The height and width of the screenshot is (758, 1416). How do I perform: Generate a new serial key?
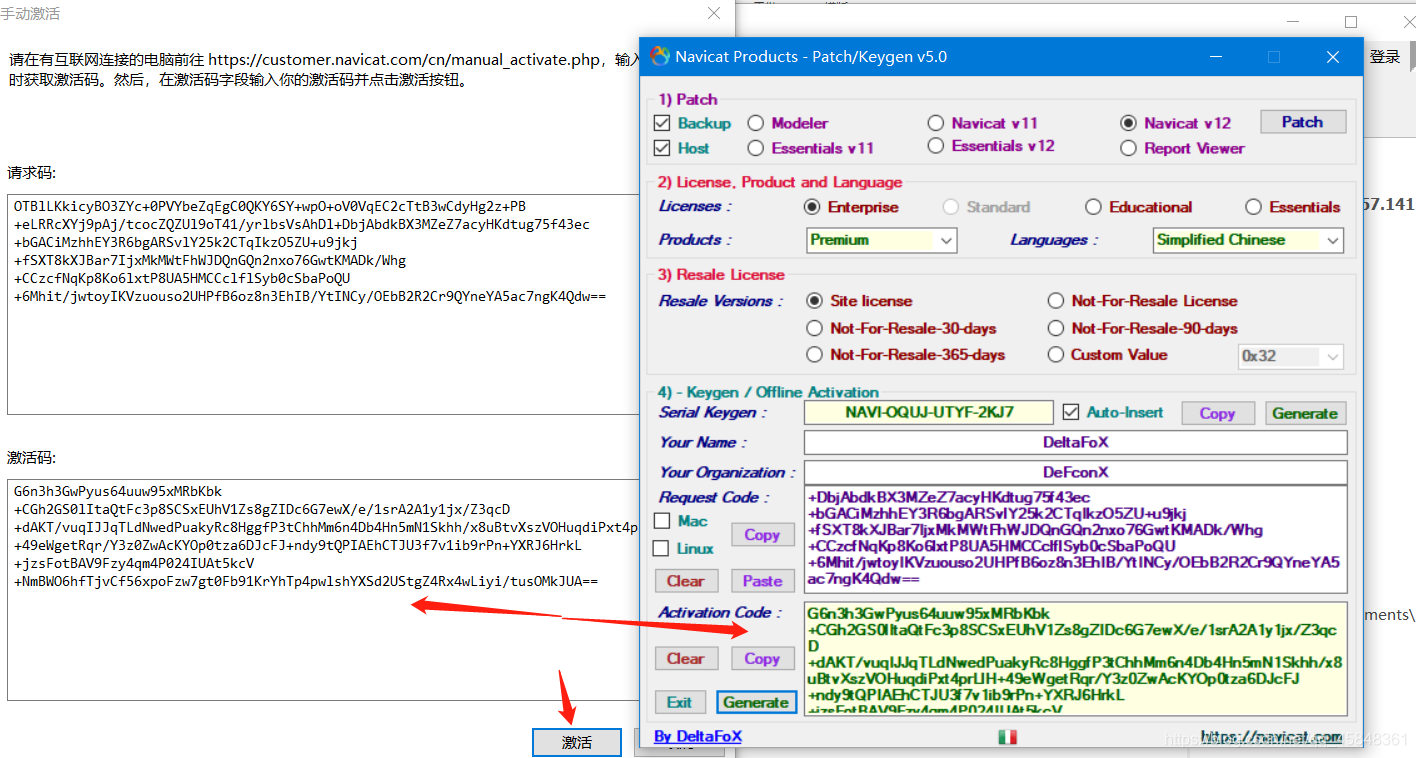pos(1304,413)
